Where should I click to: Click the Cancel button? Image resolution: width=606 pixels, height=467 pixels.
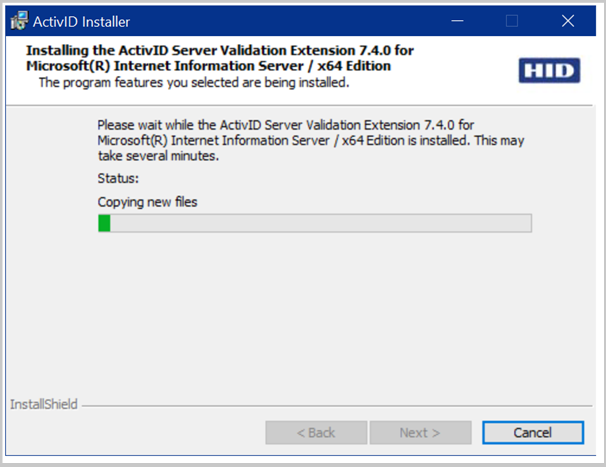click(x=533, y=433)
